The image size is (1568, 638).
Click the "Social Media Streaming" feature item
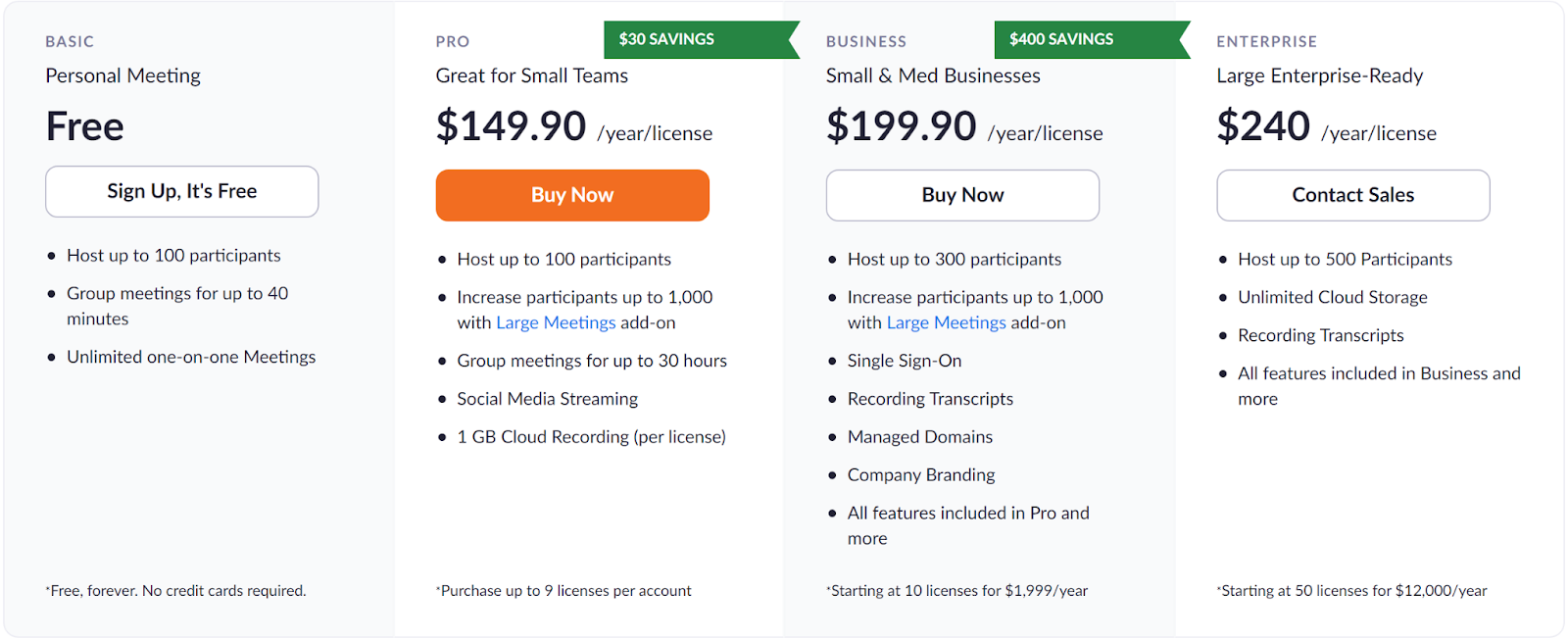547,399
